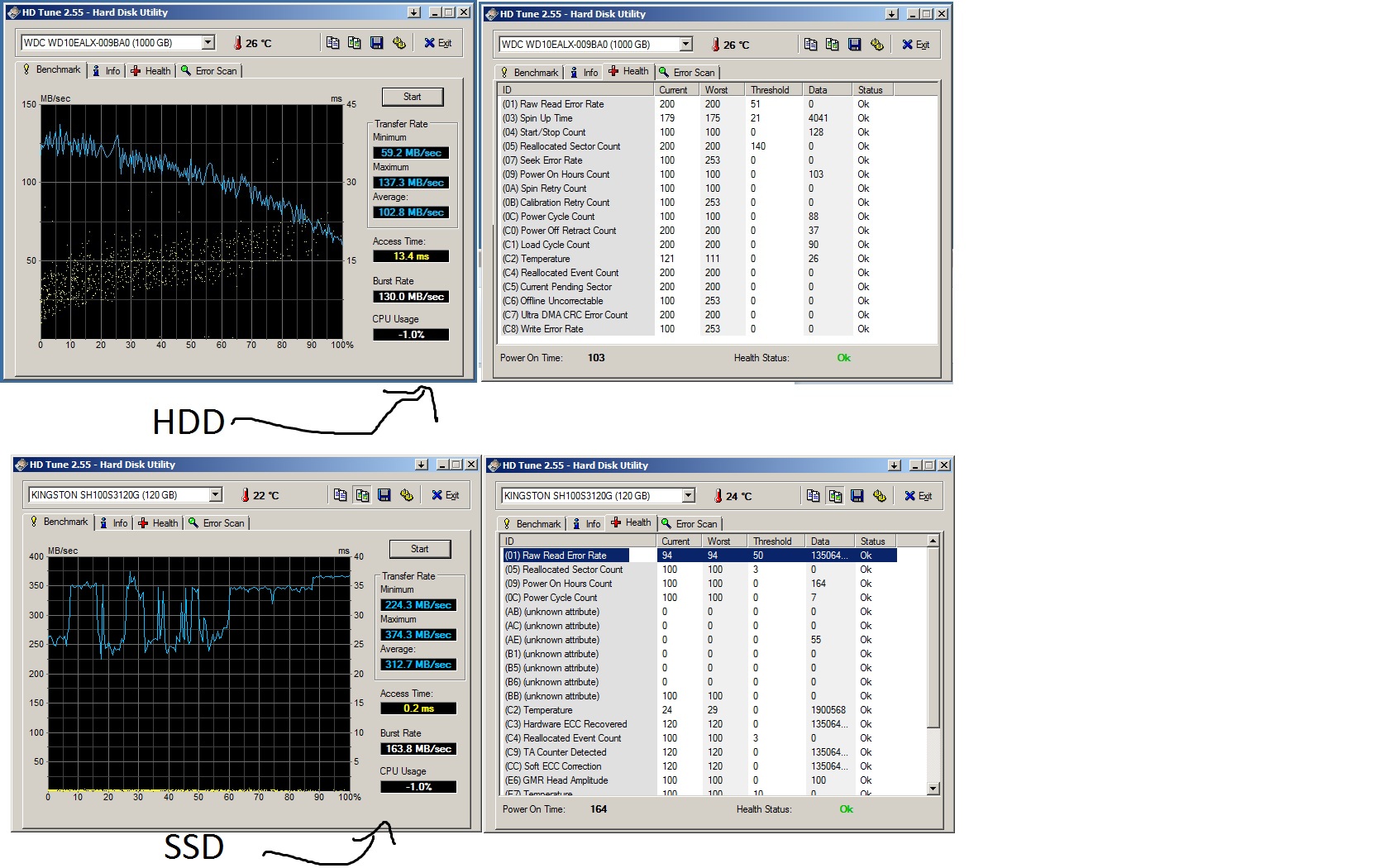Click thermometer icon showing 24 °C in Kingston Health window
Screen dimensions: 1389x868
718,496
